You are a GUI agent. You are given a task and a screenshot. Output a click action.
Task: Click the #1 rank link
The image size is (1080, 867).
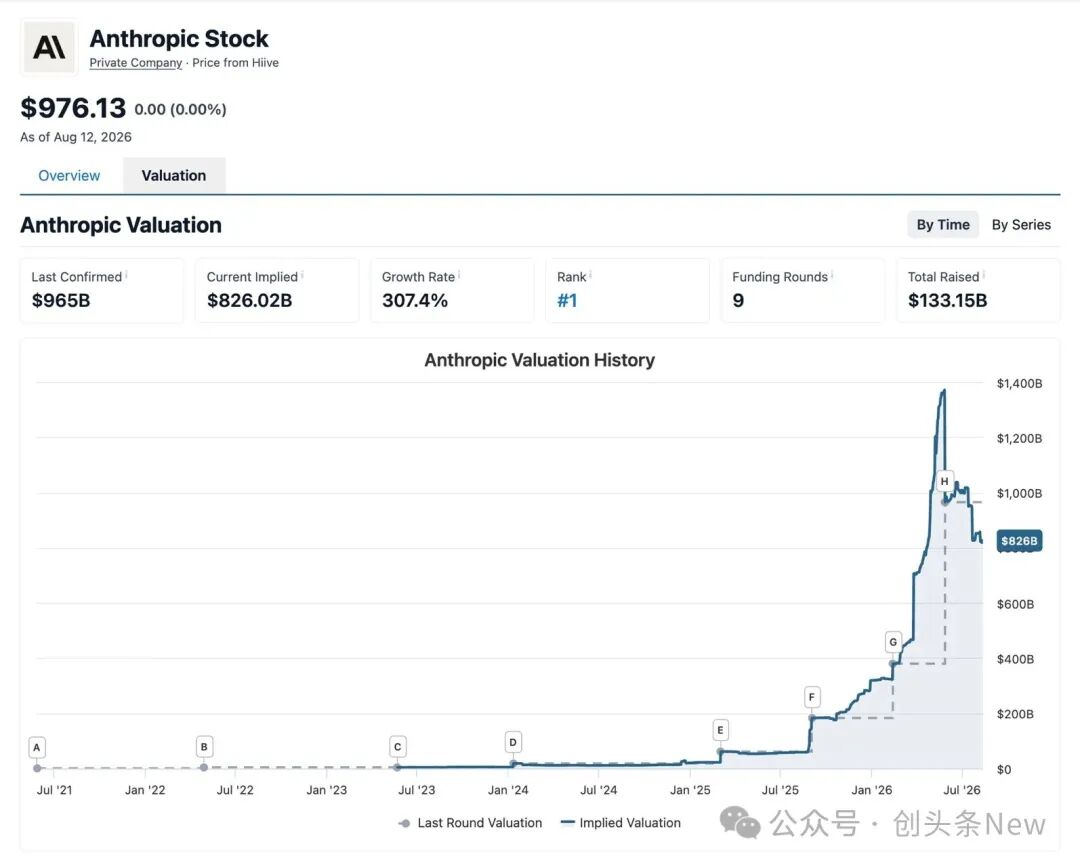pos(567,300)
